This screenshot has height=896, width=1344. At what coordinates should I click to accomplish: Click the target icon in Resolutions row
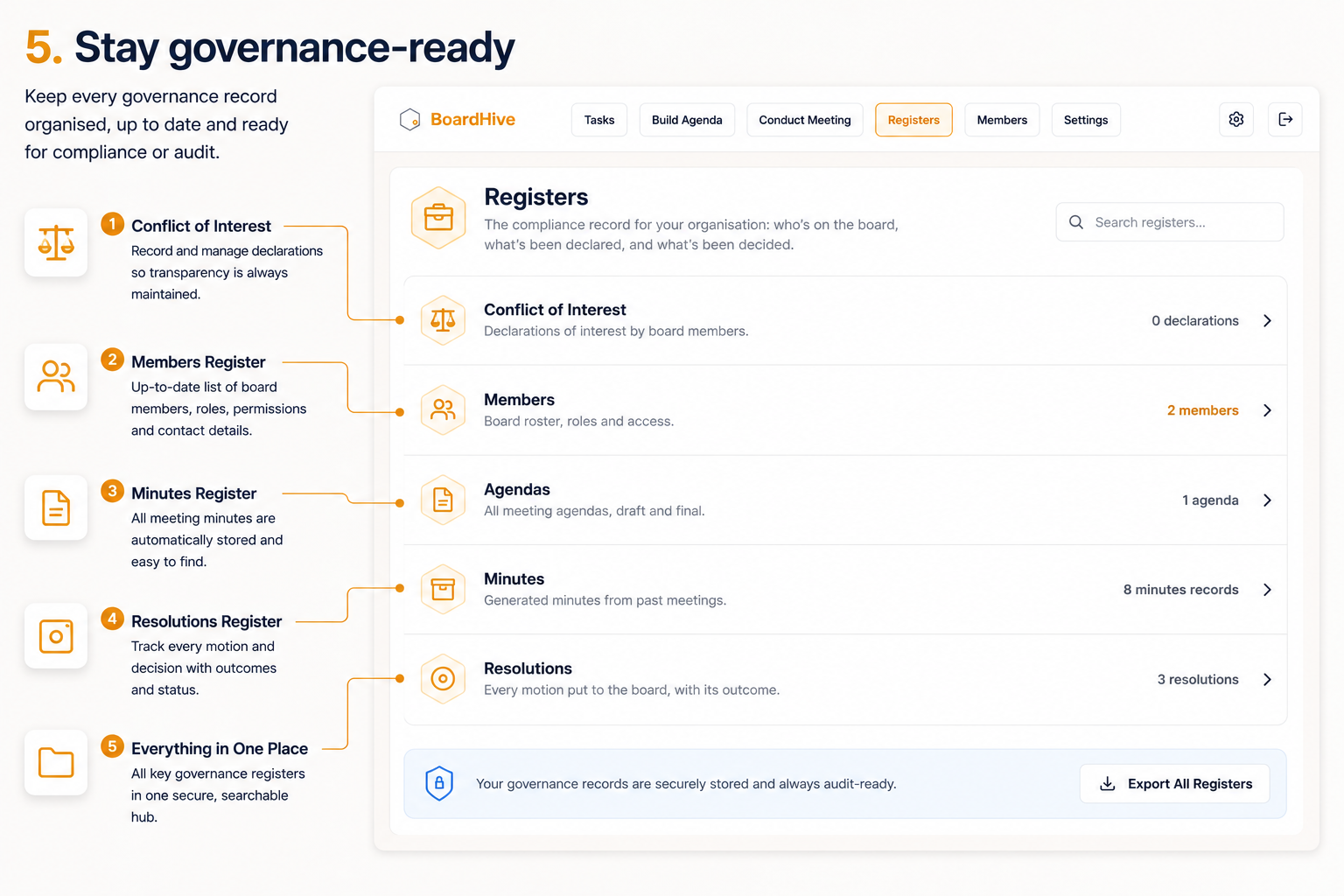click(443, 679)
